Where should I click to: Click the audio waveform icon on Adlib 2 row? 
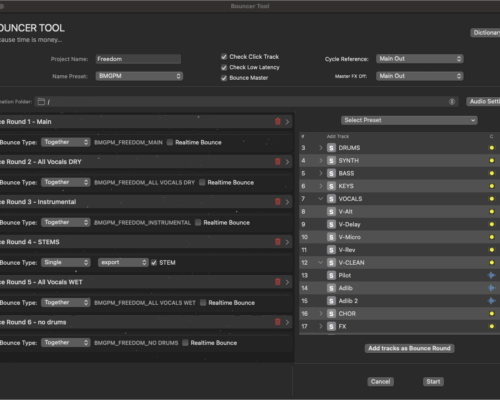pos(491,301)
